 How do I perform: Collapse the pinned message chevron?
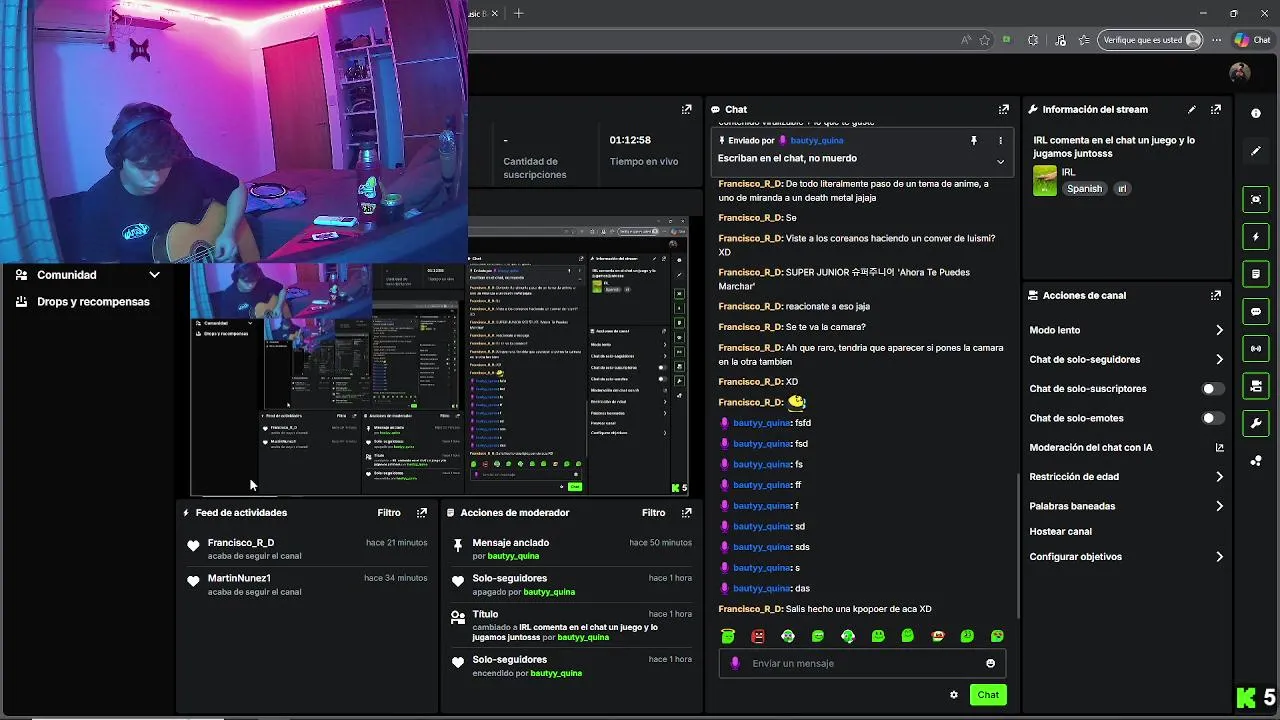[x=1000, y=161]
